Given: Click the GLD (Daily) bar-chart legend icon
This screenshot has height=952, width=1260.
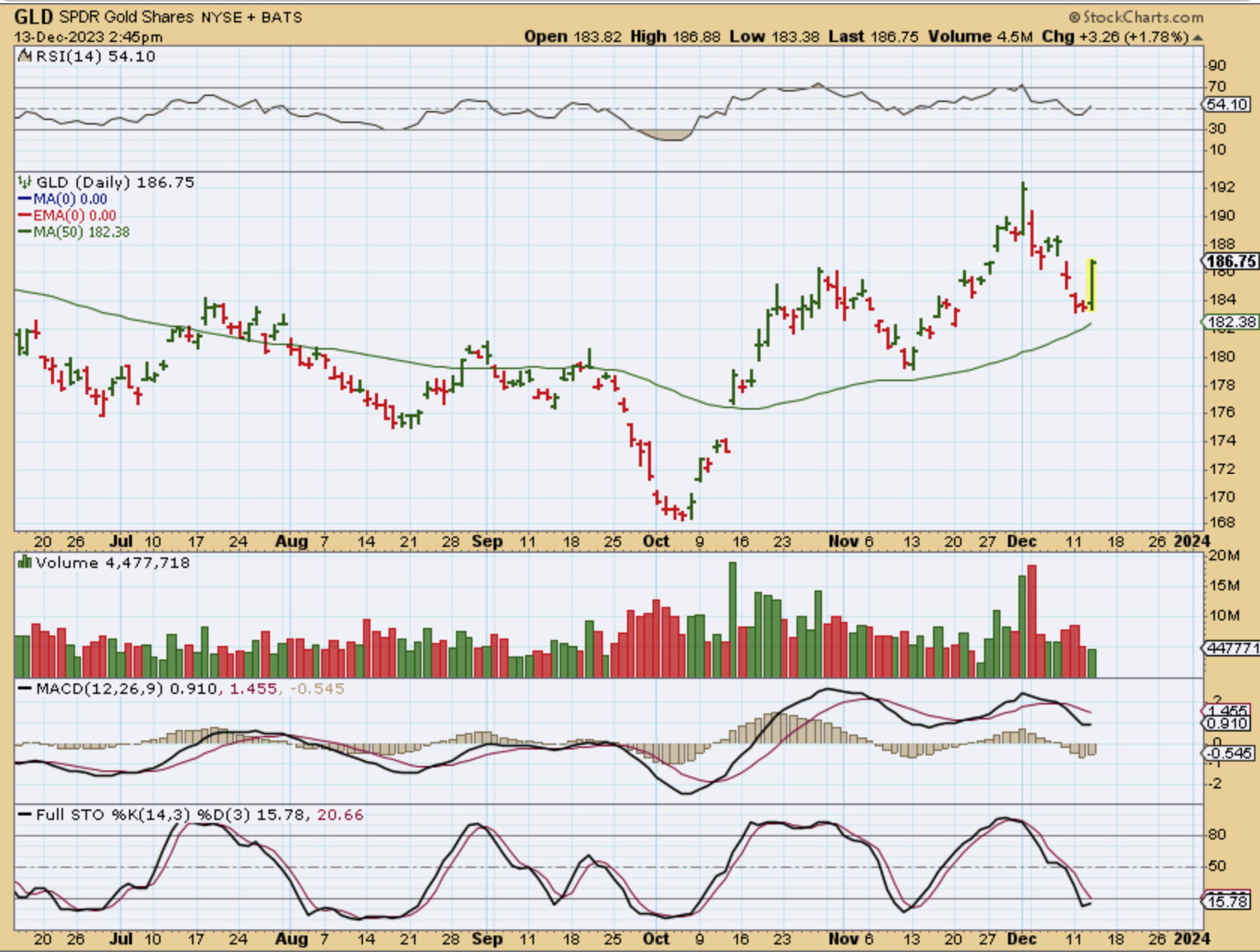Looking at the screenshot, I should click(25, 182).
